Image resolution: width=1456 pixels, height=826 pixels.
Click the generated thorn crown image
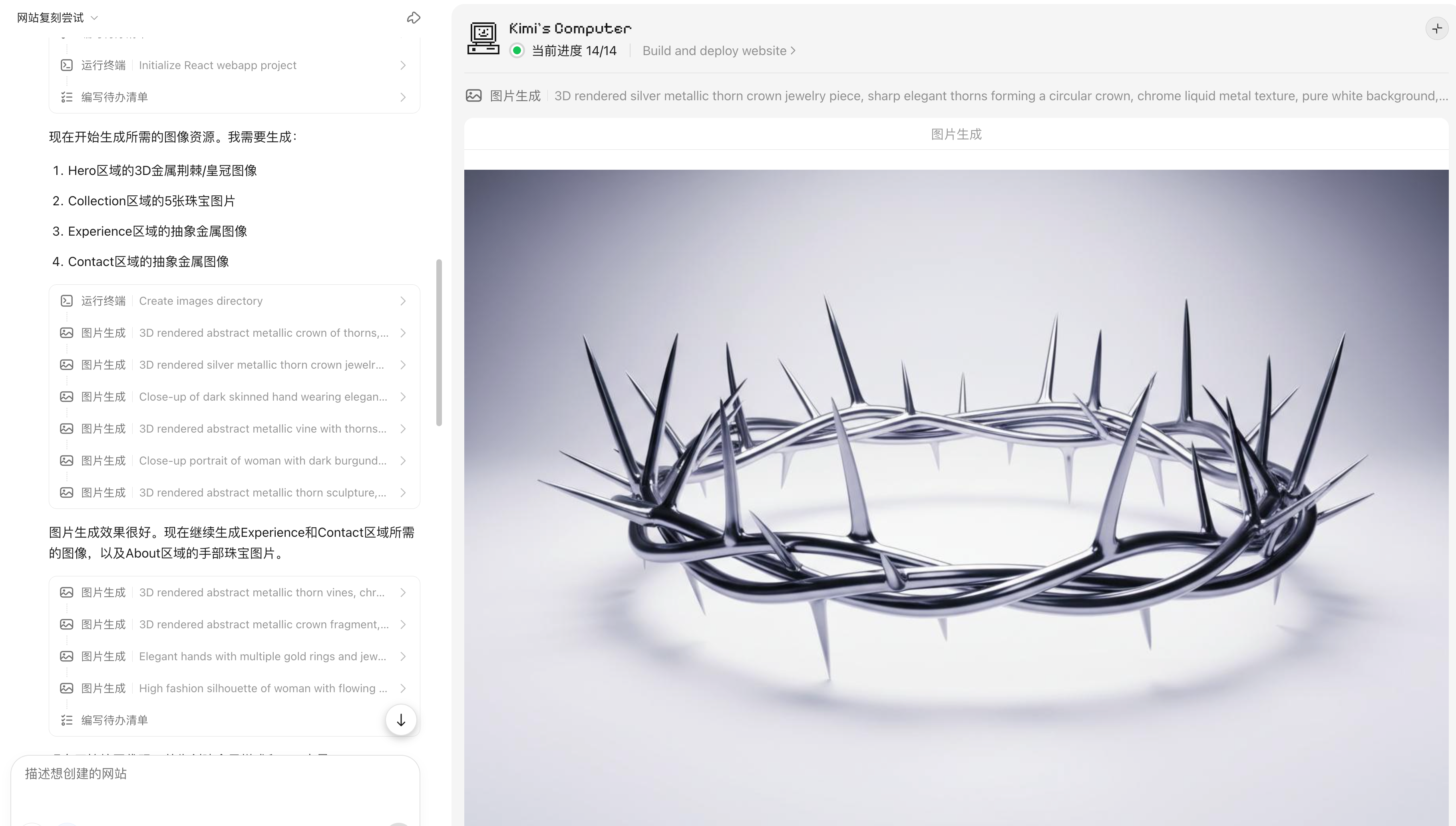pyautogui.click(x=956, y=498)
